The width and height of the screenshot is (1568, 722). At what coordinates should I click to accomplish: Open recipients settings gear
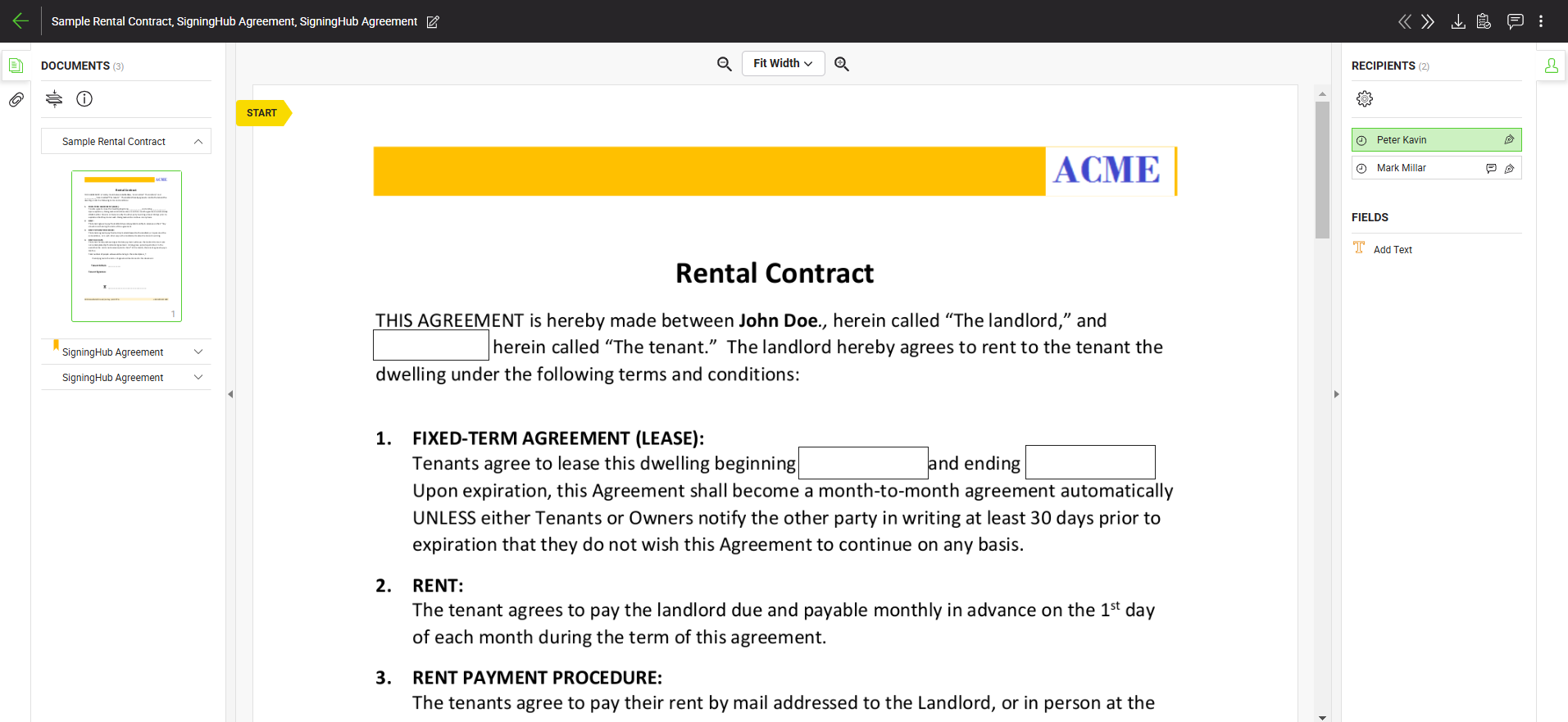(x=1364, y=99)
